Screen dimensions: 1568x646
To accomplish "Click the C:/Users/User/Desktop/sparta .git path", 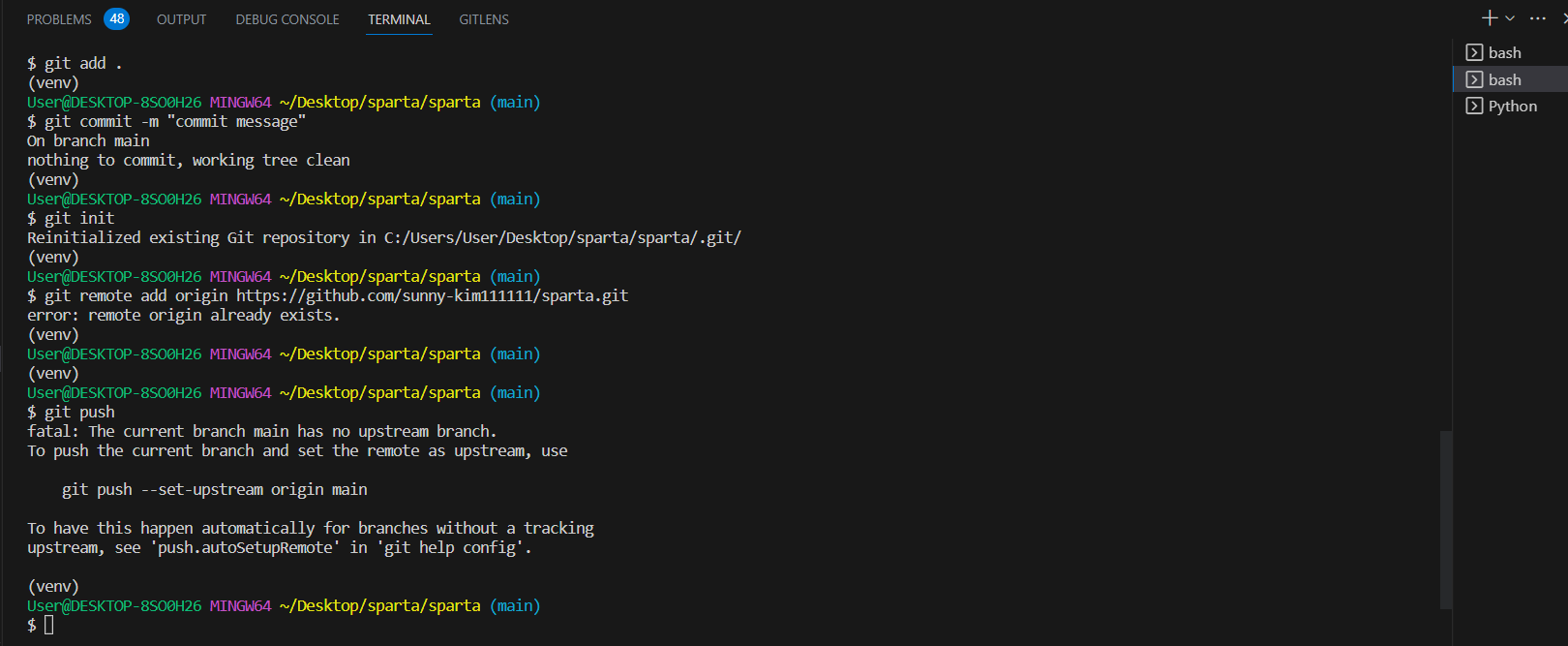I will (x=562, y=237).
